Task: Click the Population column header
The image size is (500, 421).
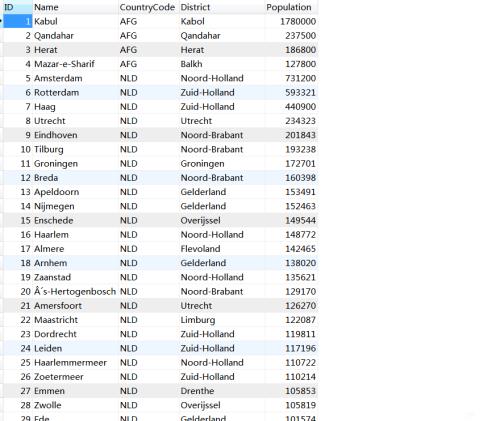Action: (291, 7)
